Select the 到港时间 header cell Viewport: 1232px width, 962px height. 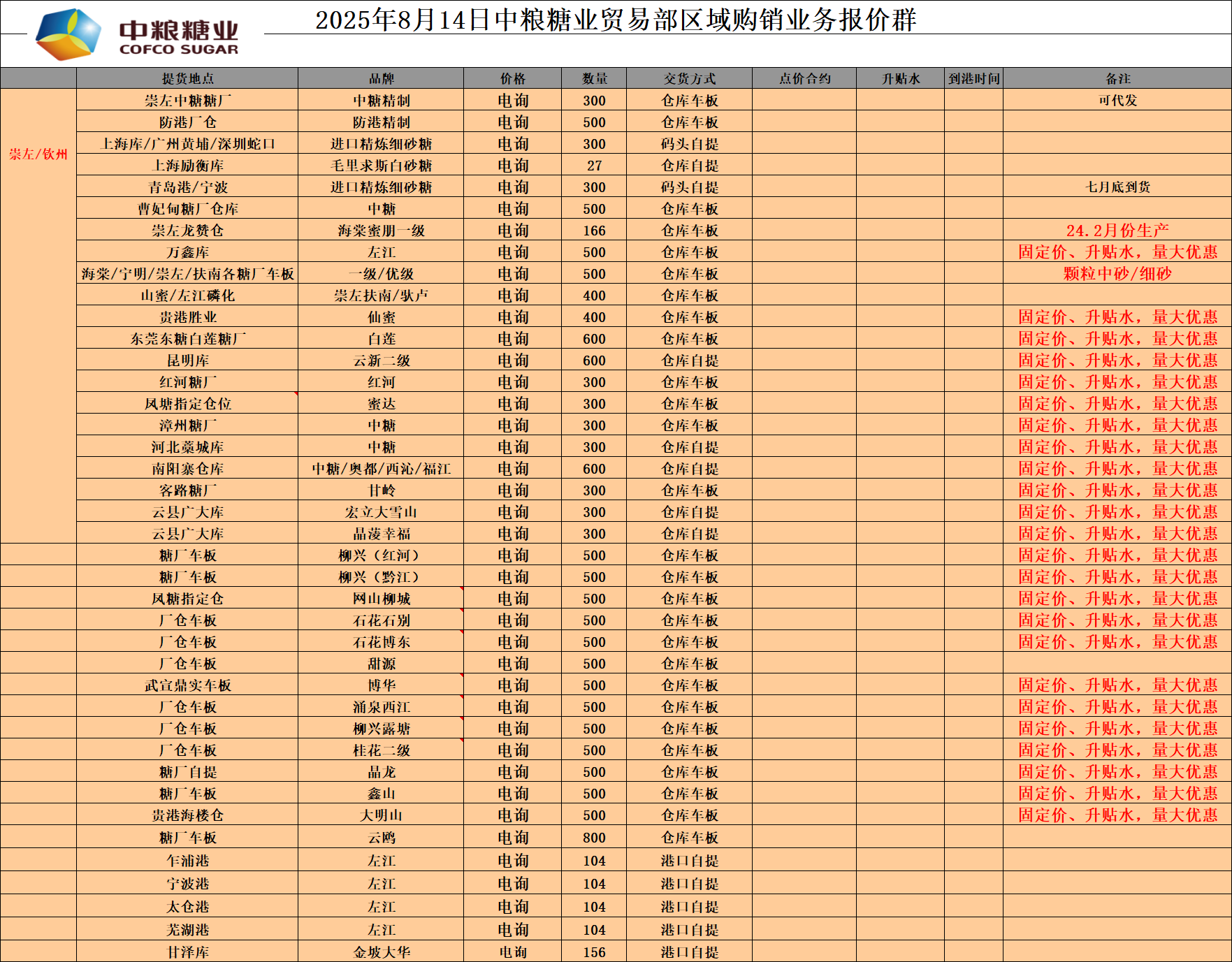[x=973, y=78]
